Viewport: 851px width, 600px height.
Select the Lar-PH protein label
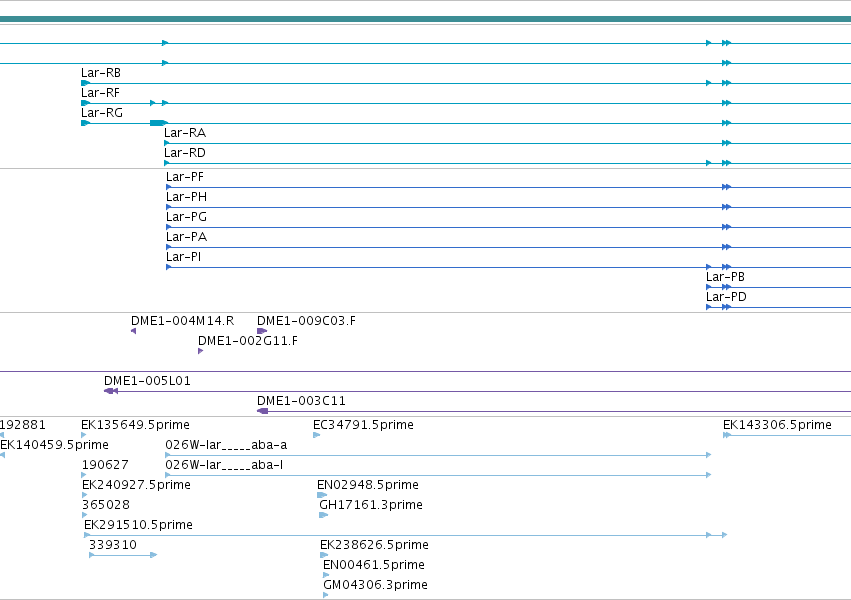(x=186, y=197)
